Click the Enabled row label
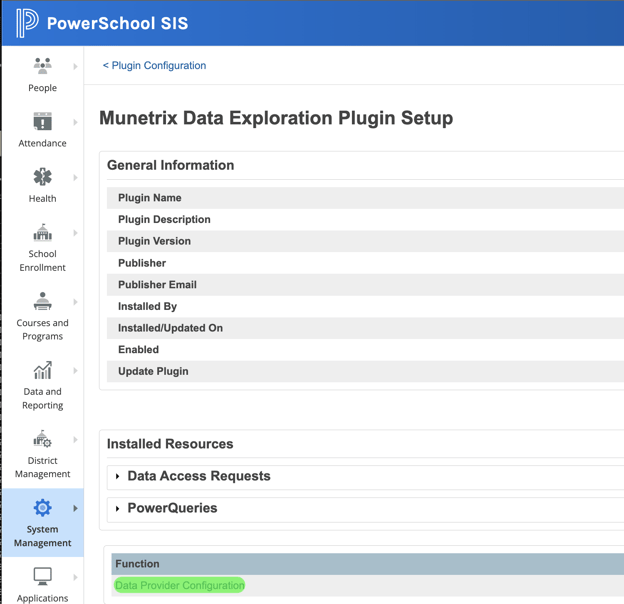This screenshot has width=624, height=604. coord(138,349)
